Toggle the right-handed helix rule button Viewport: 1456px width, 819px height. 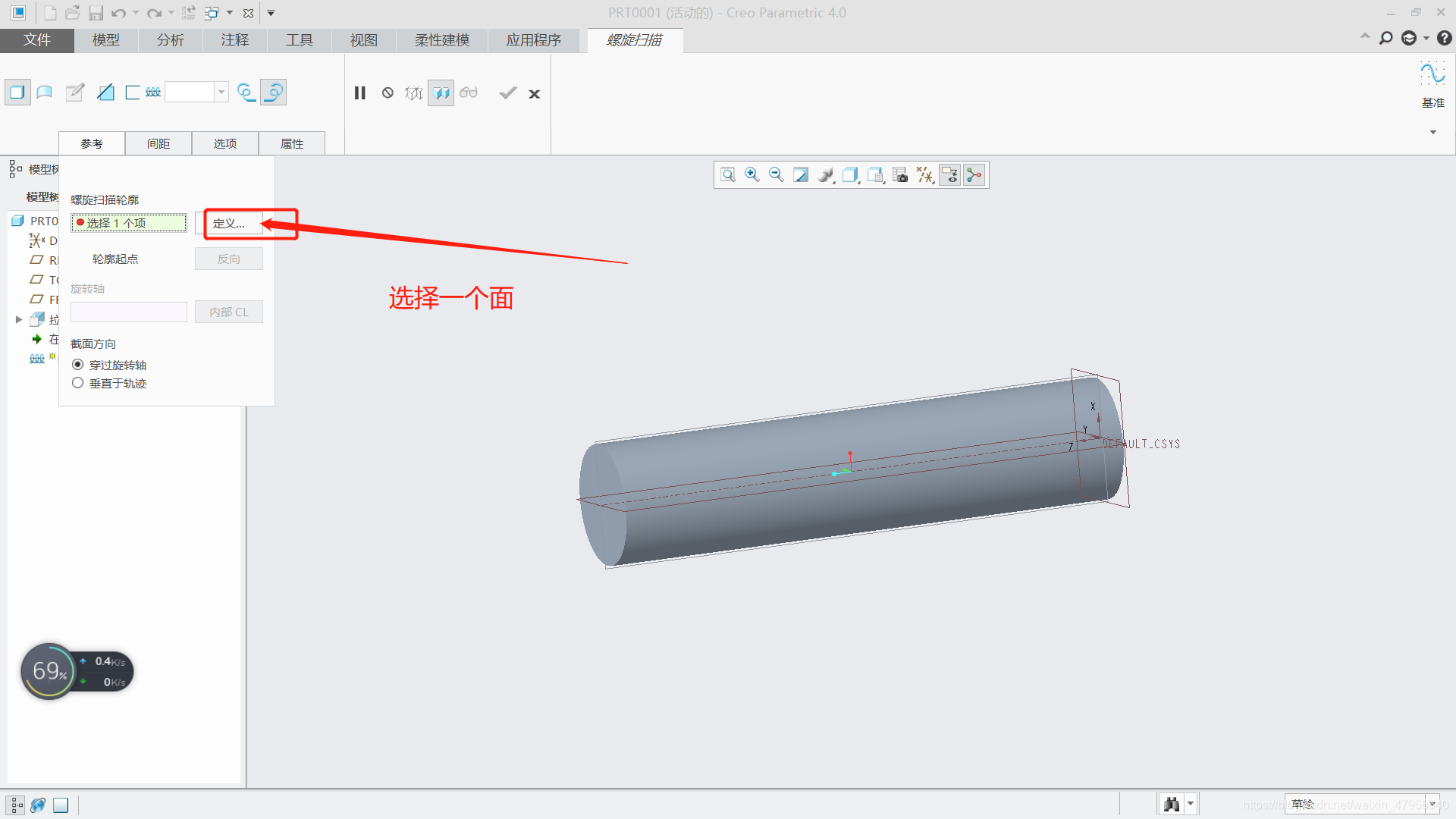(x=274, y=93)
